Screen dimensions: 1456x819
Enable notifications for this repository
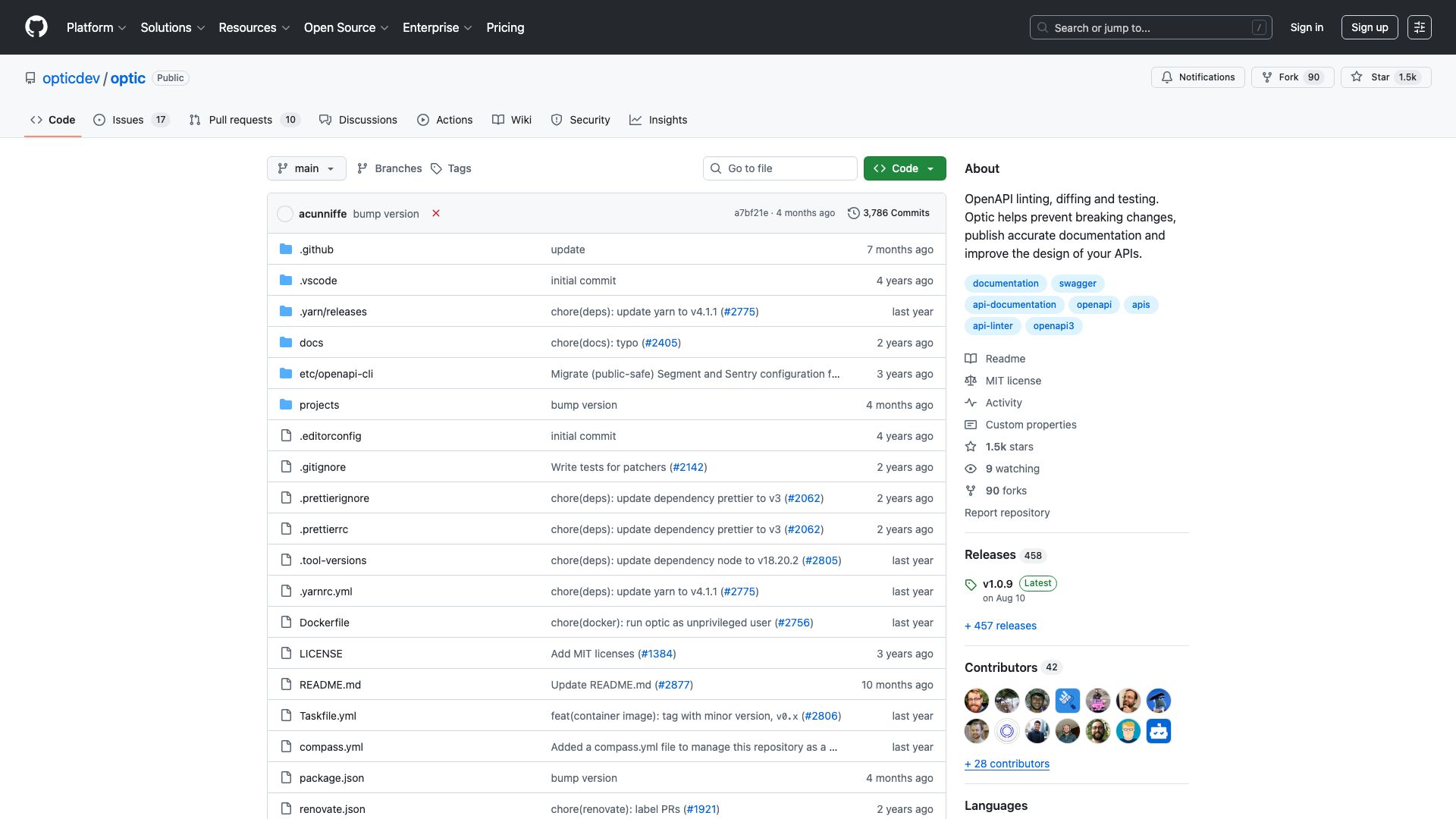tap(1197, 77)
